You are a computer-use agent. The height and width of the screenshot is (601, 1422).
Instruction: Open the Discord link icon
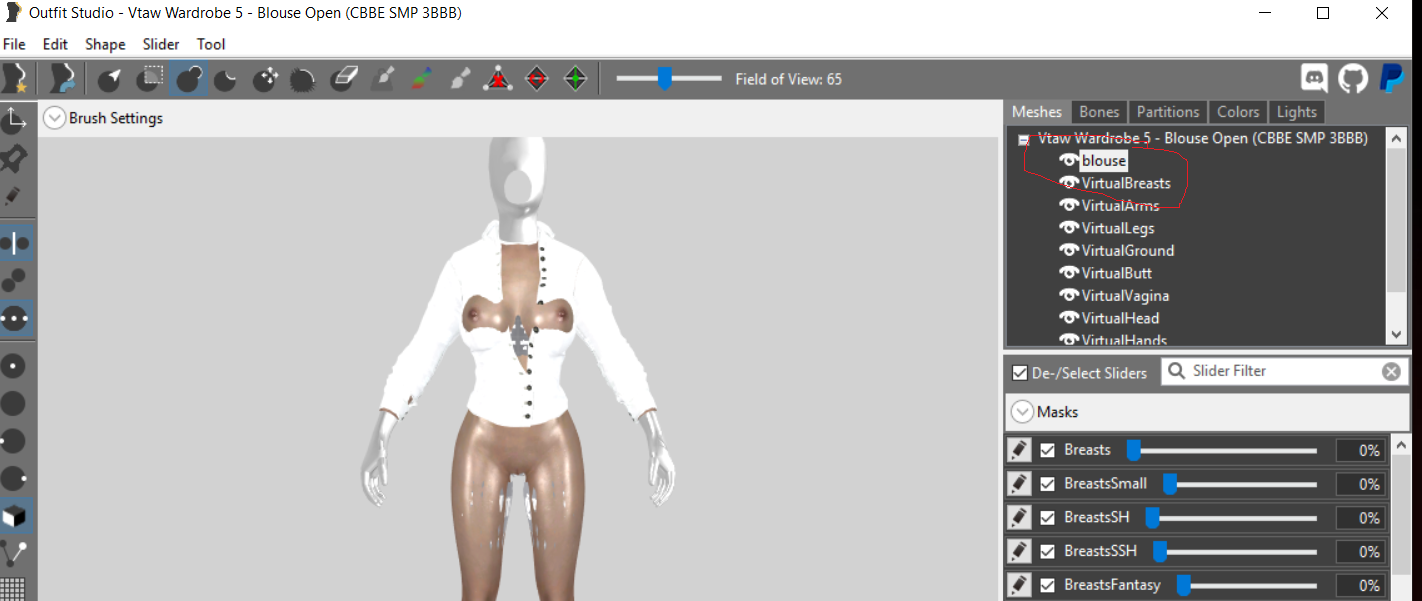pos(1314,78)
